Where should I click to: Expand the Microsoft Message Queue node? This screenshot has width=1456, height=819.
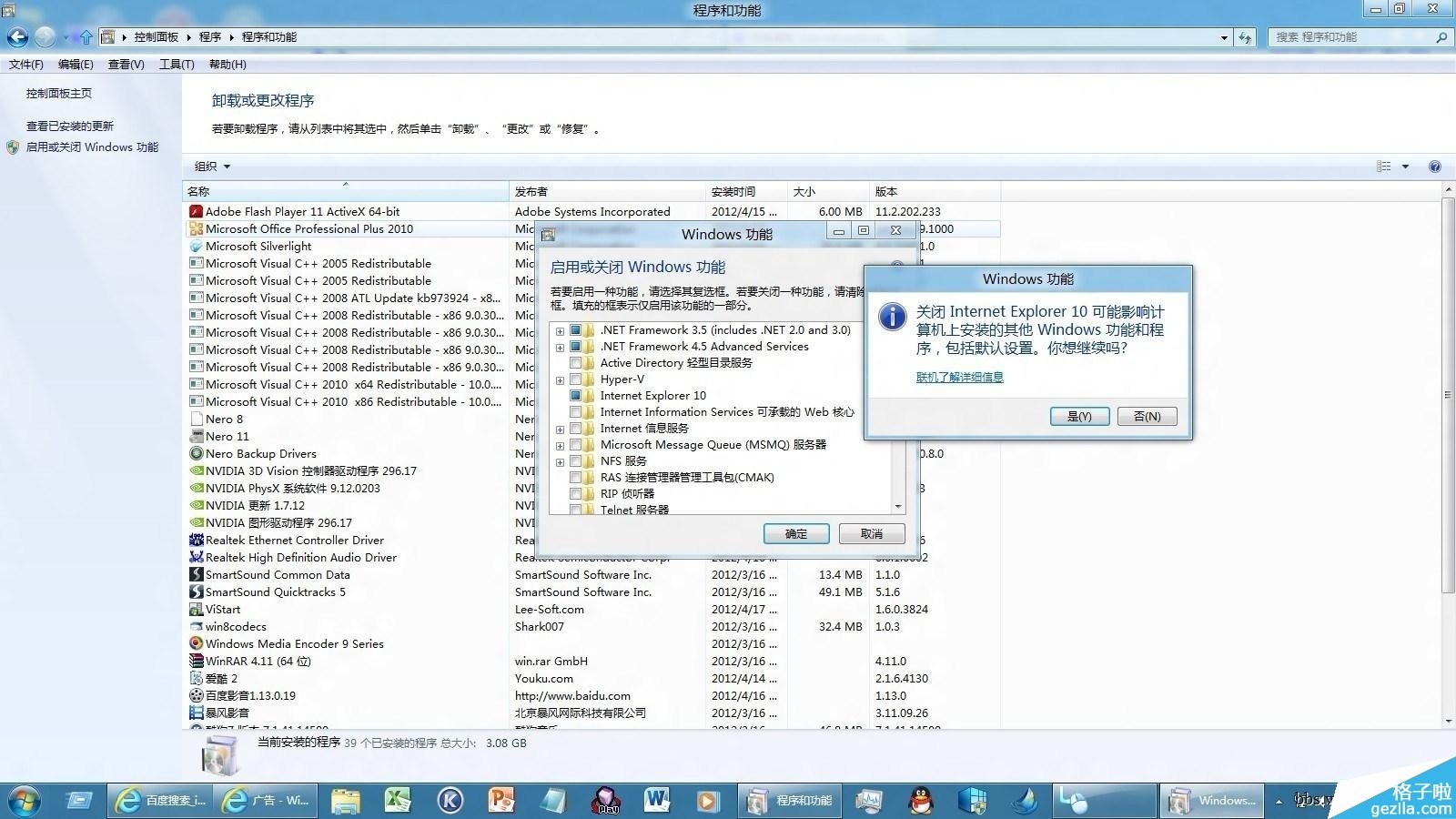click(560, 446)
